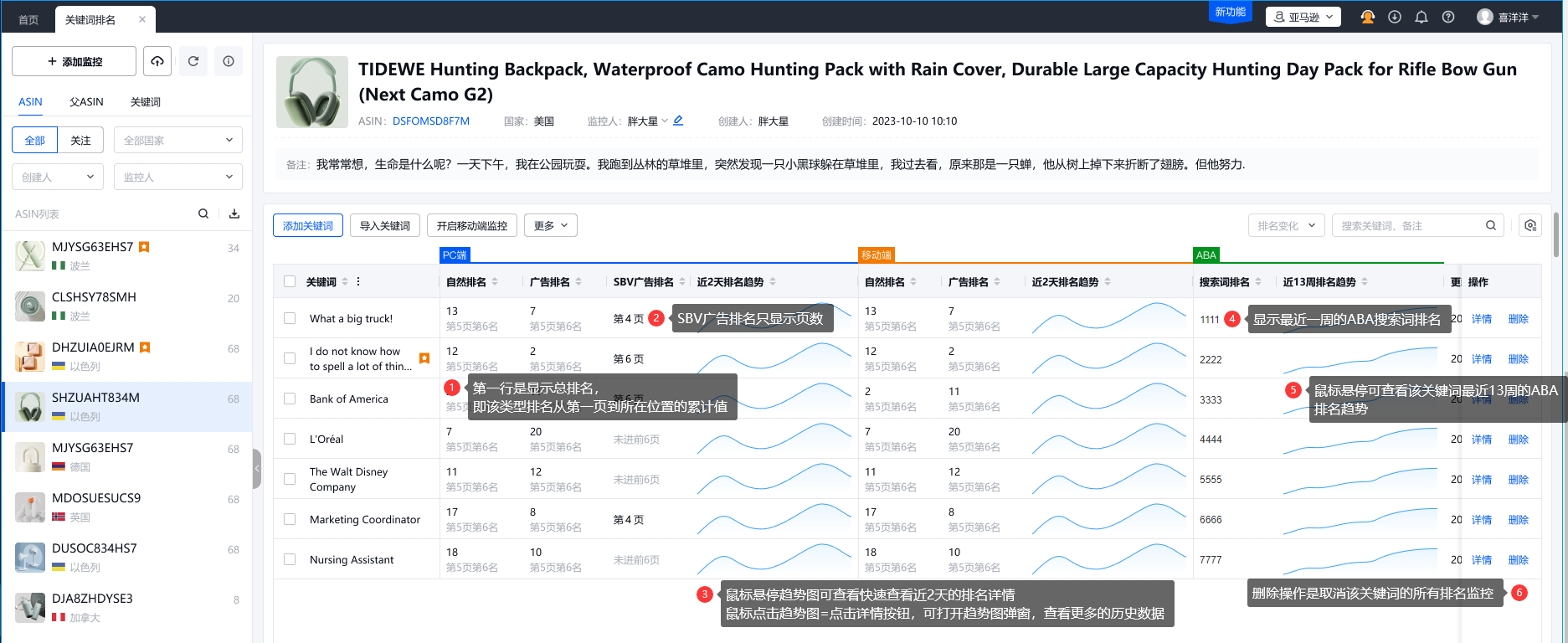Click the page vertical scrollbar
The image size is (1568, 643).
point(1556,234)
